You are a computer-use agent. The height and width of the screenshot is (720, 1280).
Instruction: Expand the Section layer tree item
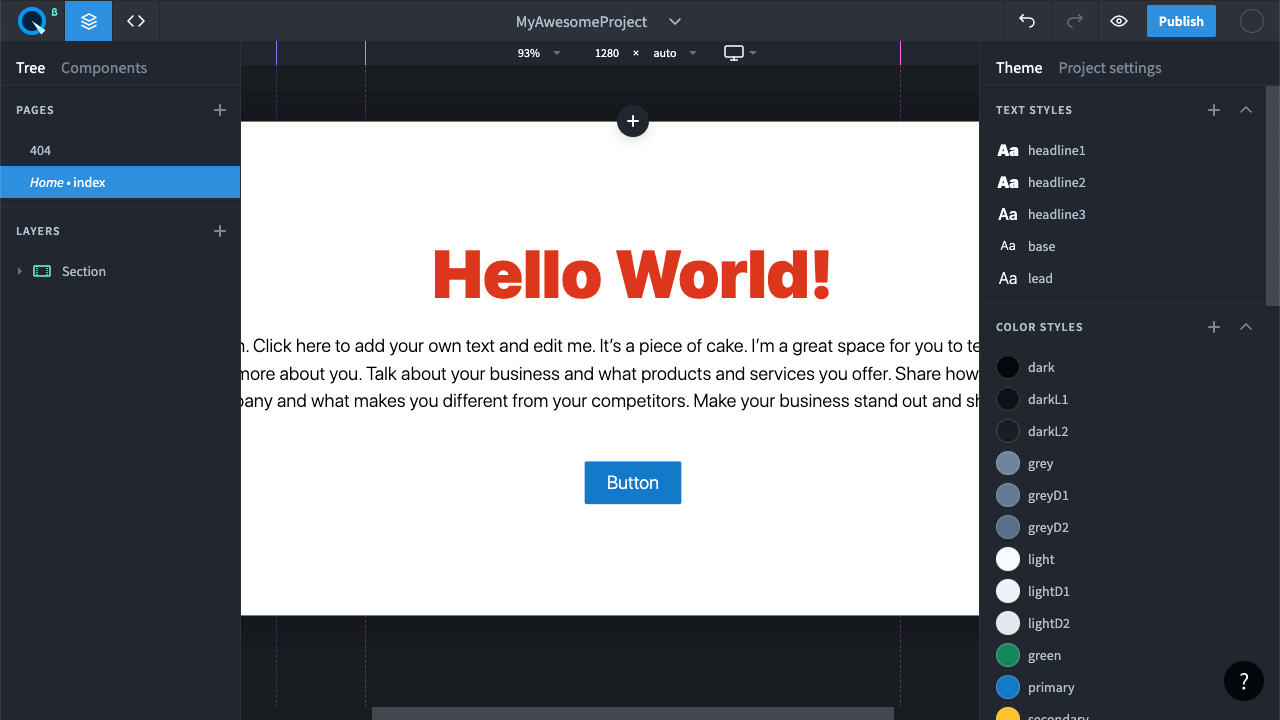click(x=19, y=271)
